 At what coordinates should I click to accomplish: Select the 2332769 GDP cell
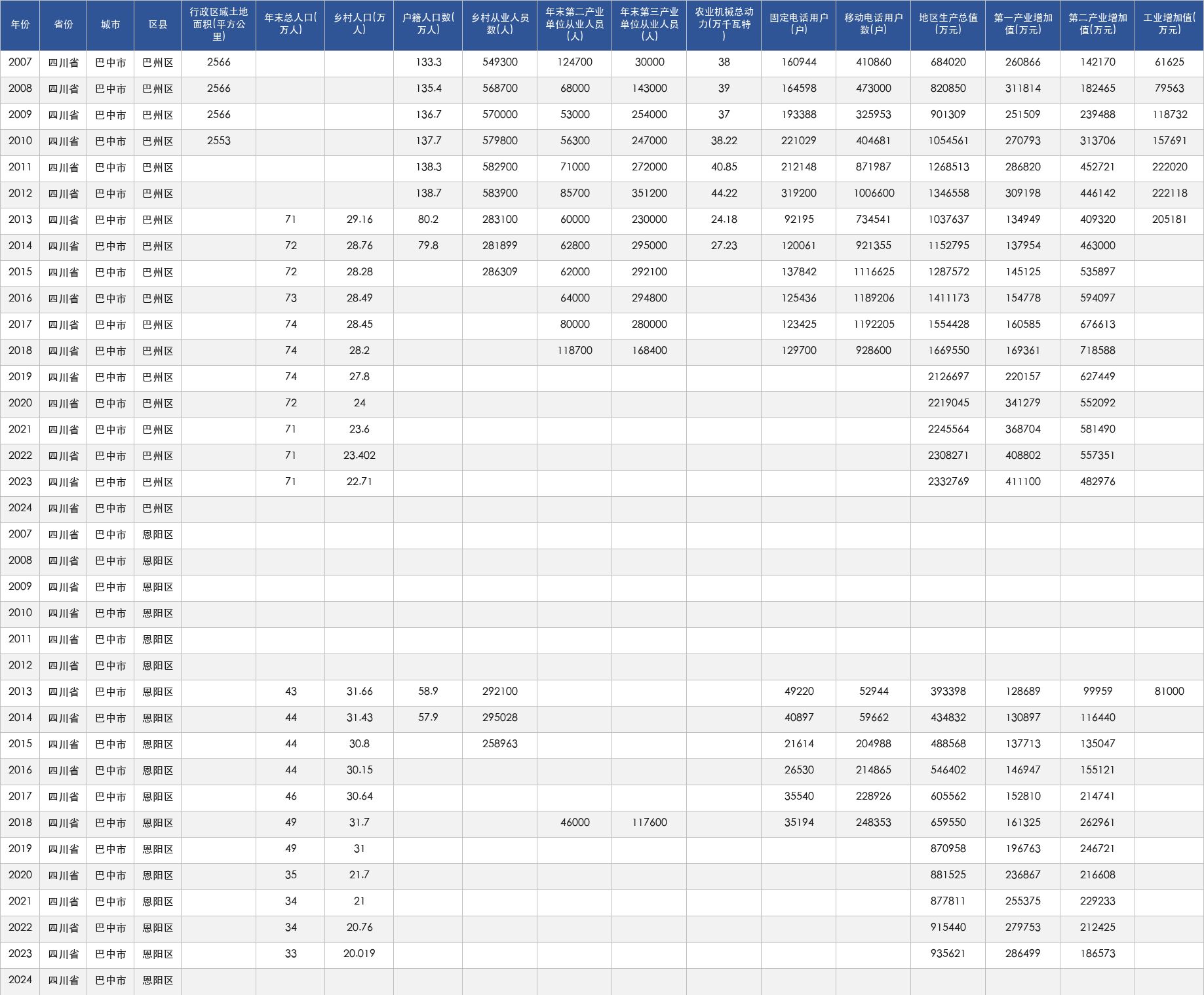(948, 482)
